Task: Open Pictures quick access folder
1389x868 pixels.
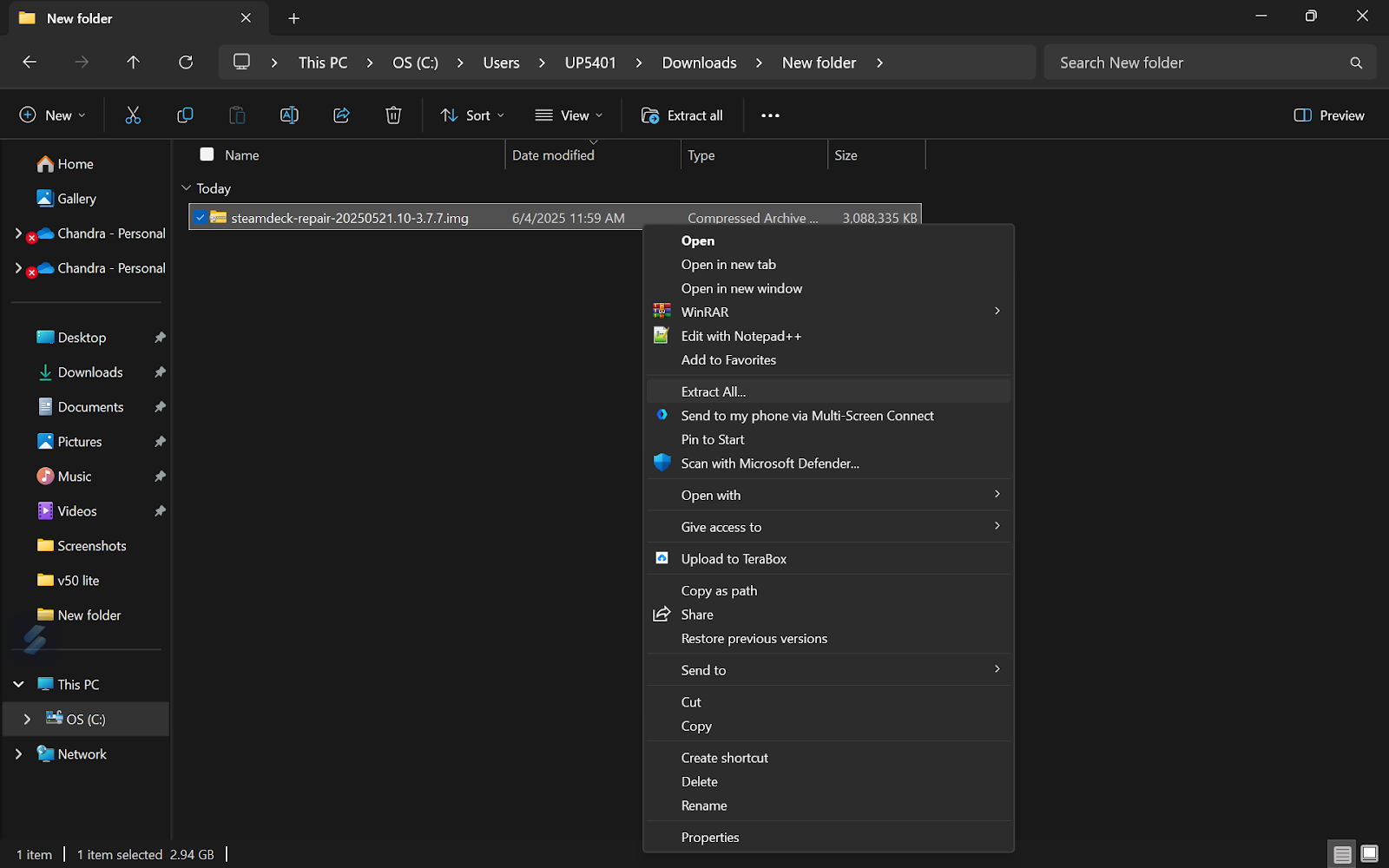Action: [69, 442]
